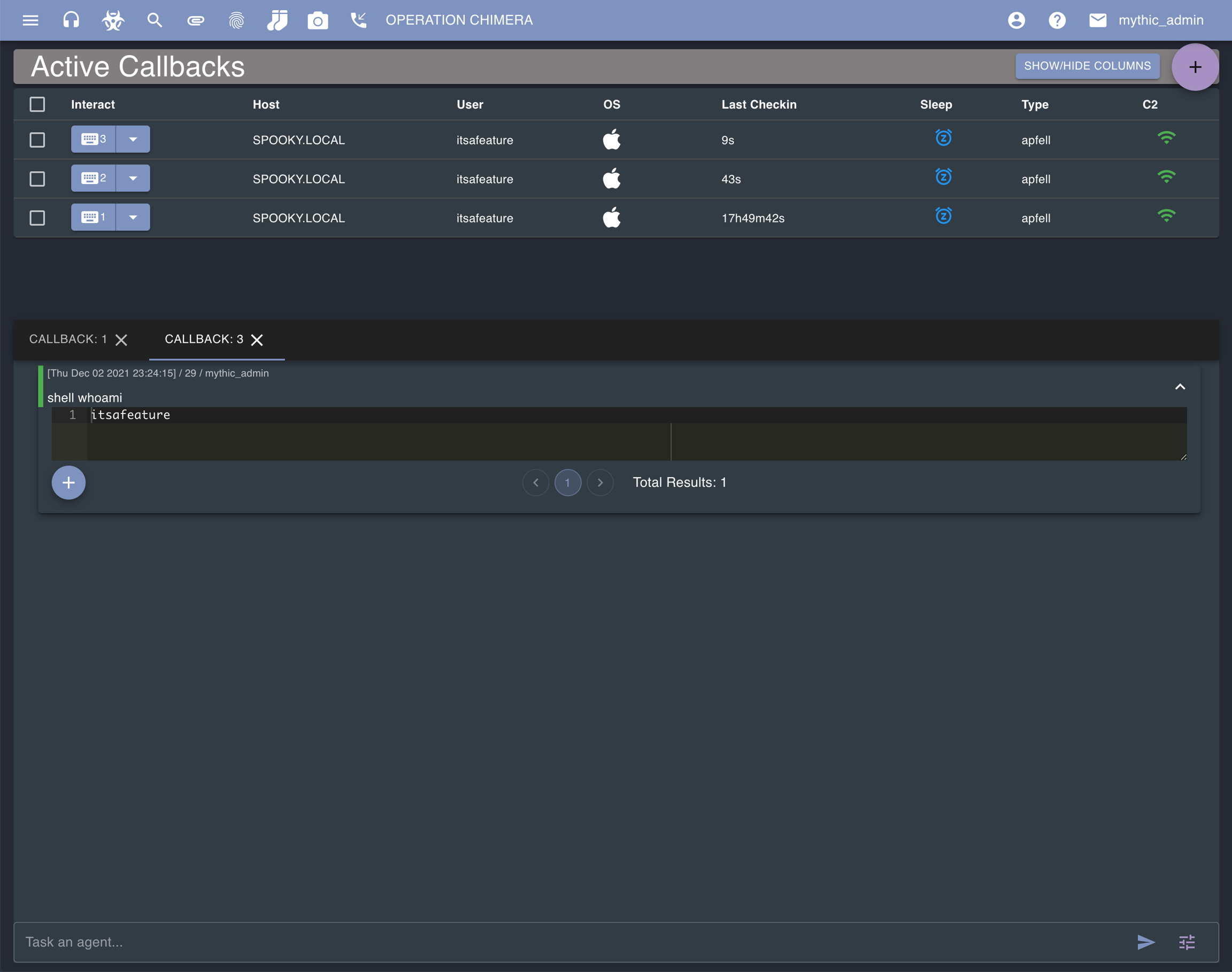The height and width of the screenshot is (972, 1232).
Task: Open the dropdown arrow beside callback 1
Action: pos(133,217)
